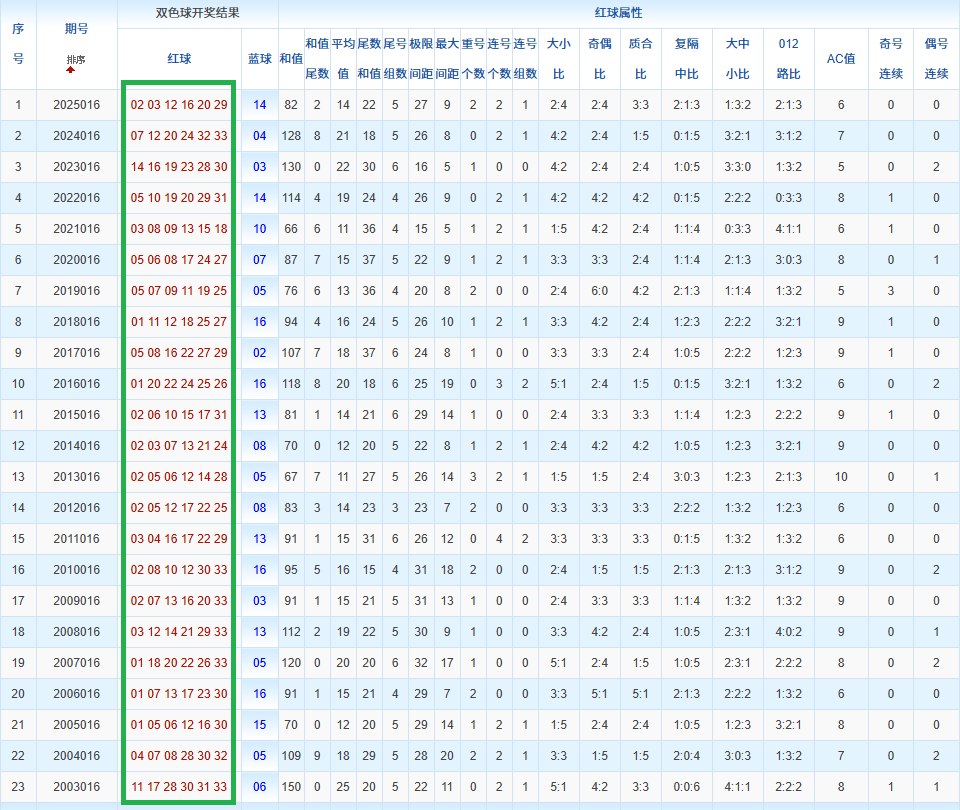Click the 蓝球 column header

(x=259, y=59)
